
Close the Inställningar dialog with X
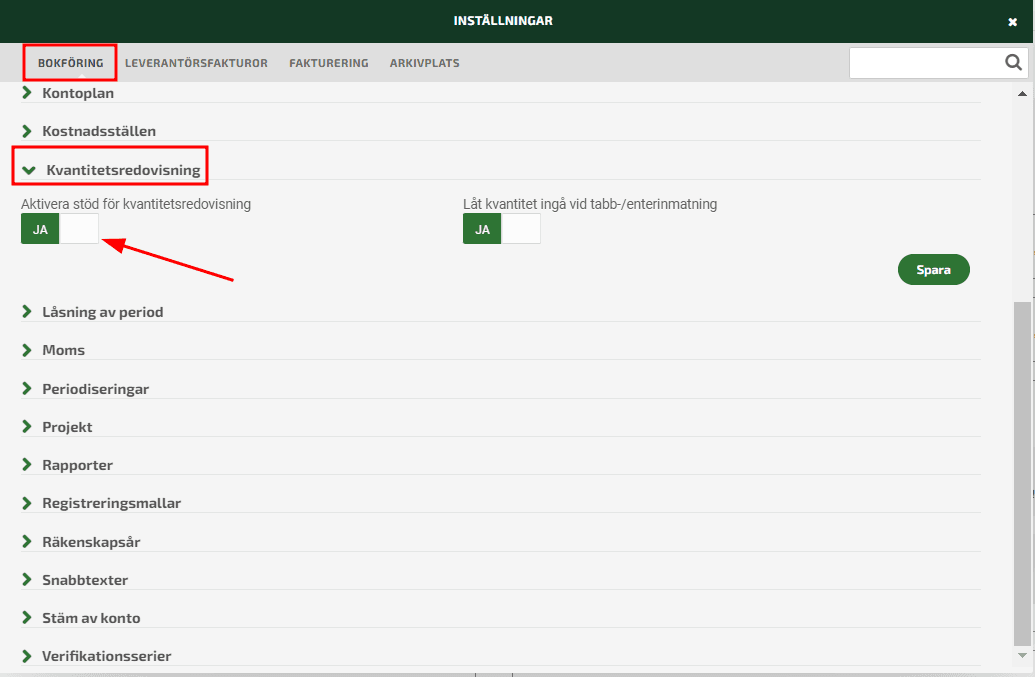[x=1012, y=22]
